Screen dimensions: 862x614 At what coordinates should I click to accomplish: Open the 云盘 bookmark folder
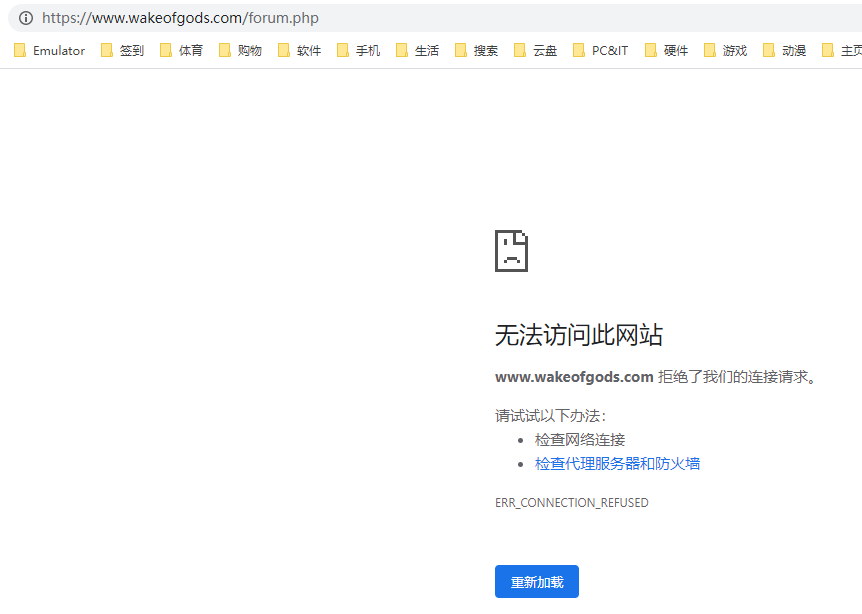point(535,51)
